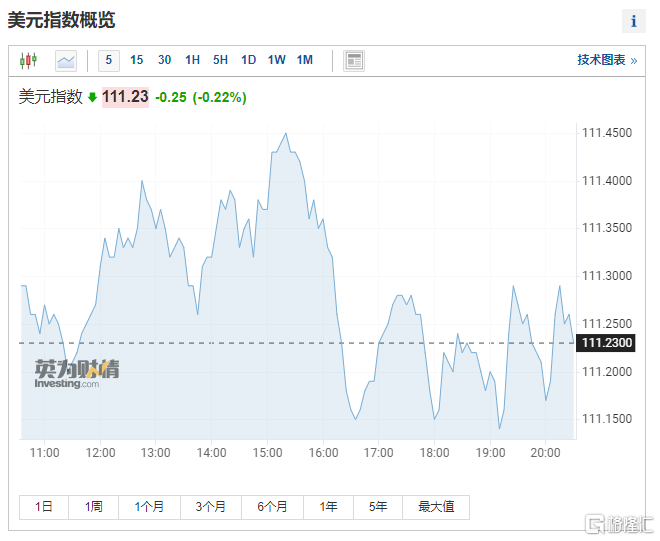Choose the 5年 time range
Image resolution: width=660 pixels, height=541 pixels.
tap(378, 507)
